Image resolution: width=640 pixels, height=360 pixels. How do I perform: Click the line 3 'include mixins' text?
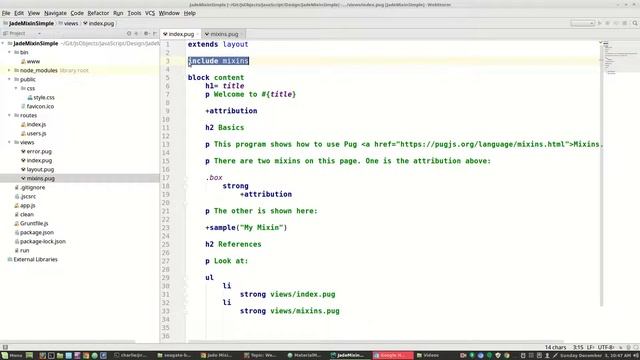coord(218,61)
